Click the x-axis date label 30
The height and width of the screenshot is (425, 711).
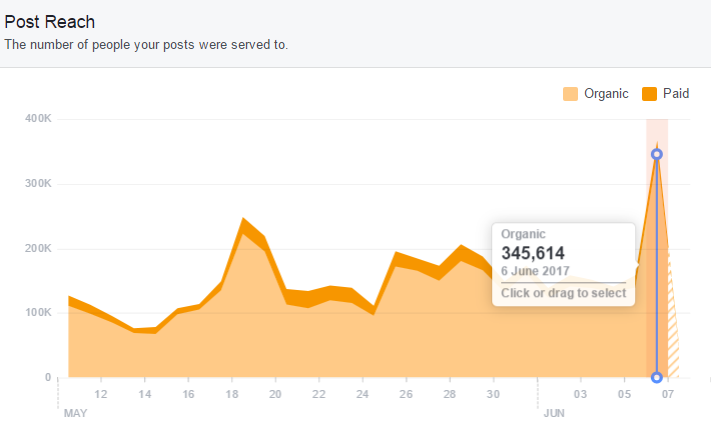click(x=492, y=394)
